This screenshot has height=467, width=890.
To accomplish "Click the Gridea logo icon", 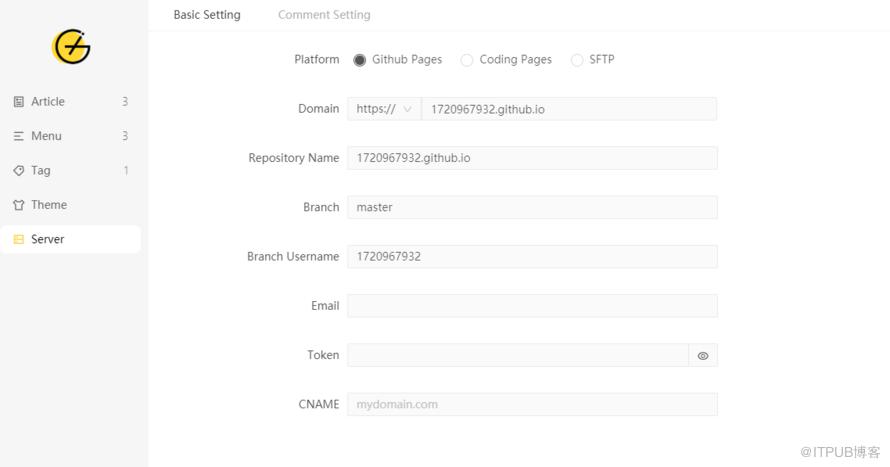I will coord(71,47).
